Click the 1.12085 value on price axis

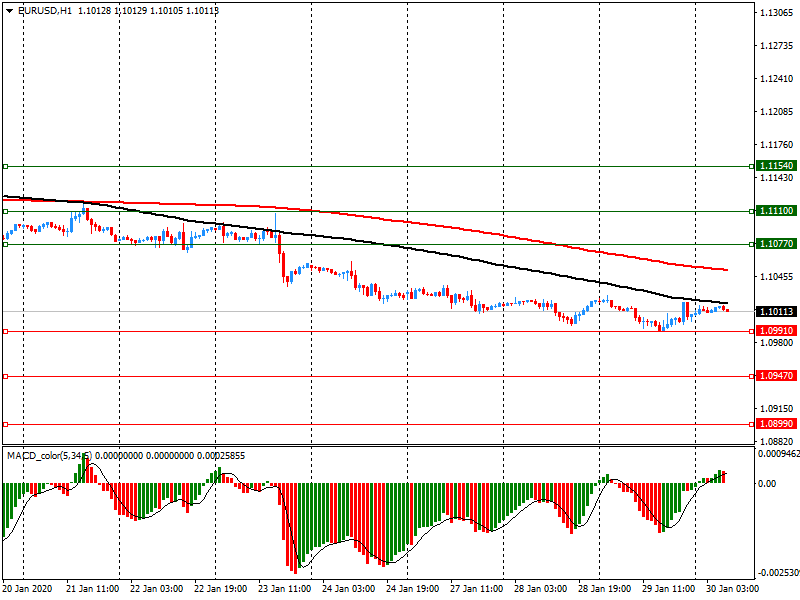[x=777, y=112]
